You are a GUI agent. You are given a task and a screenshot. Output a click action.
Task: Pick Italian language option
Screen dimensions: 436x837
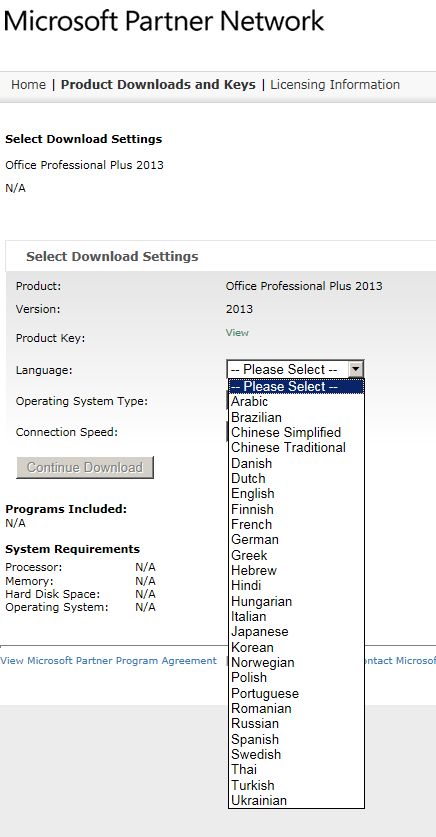[x=296, y=617]
